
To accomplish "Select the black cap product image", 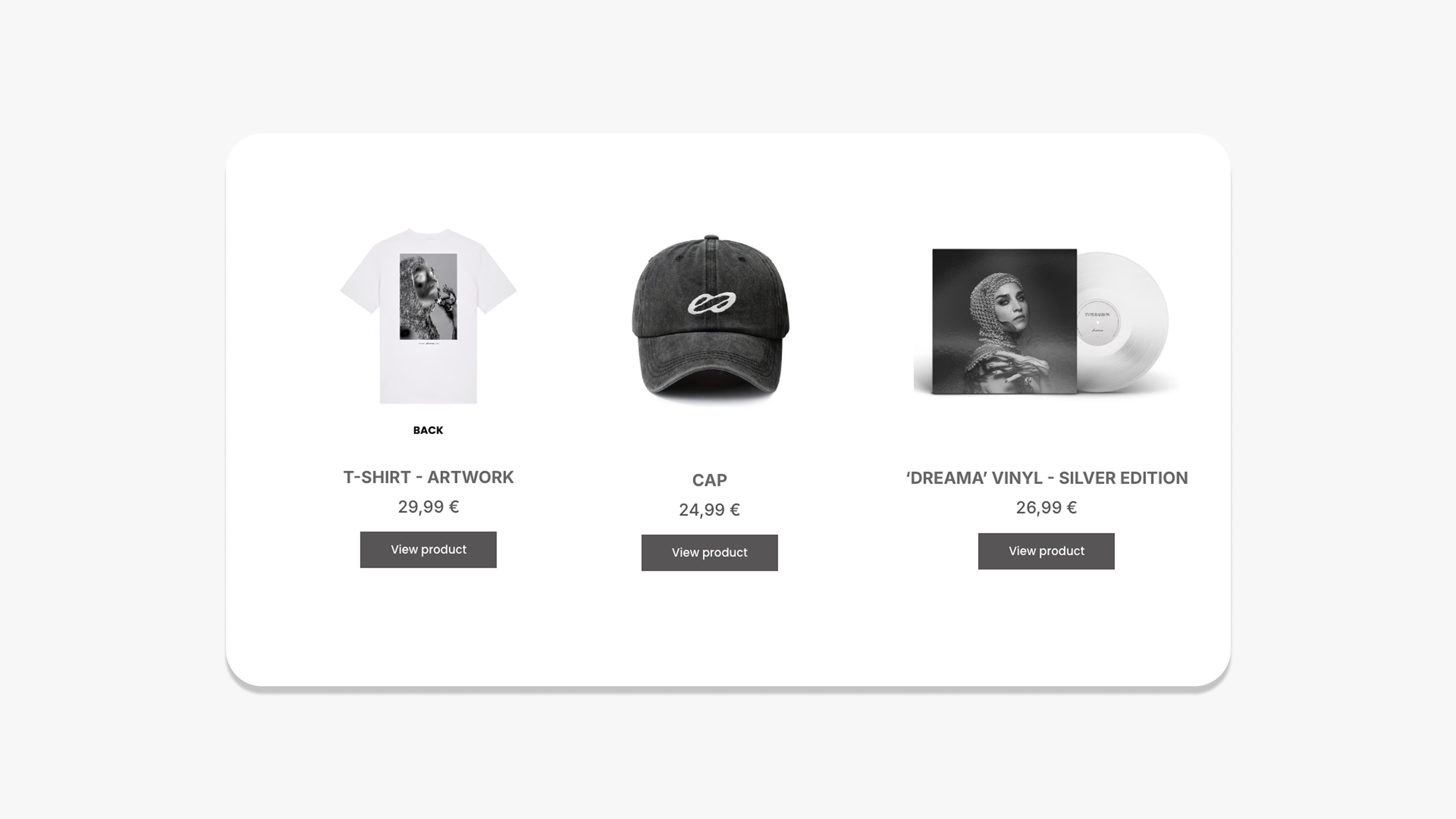I will tap(710, 319).
